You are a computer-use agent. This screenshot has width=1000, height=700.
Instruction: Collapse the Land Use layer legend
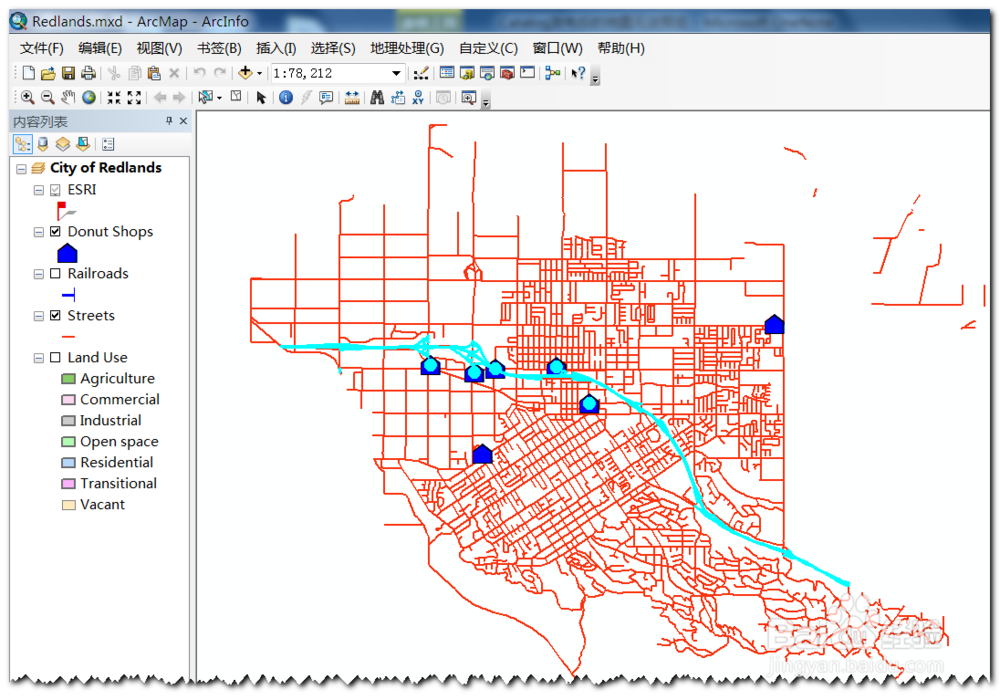point(39,358)
